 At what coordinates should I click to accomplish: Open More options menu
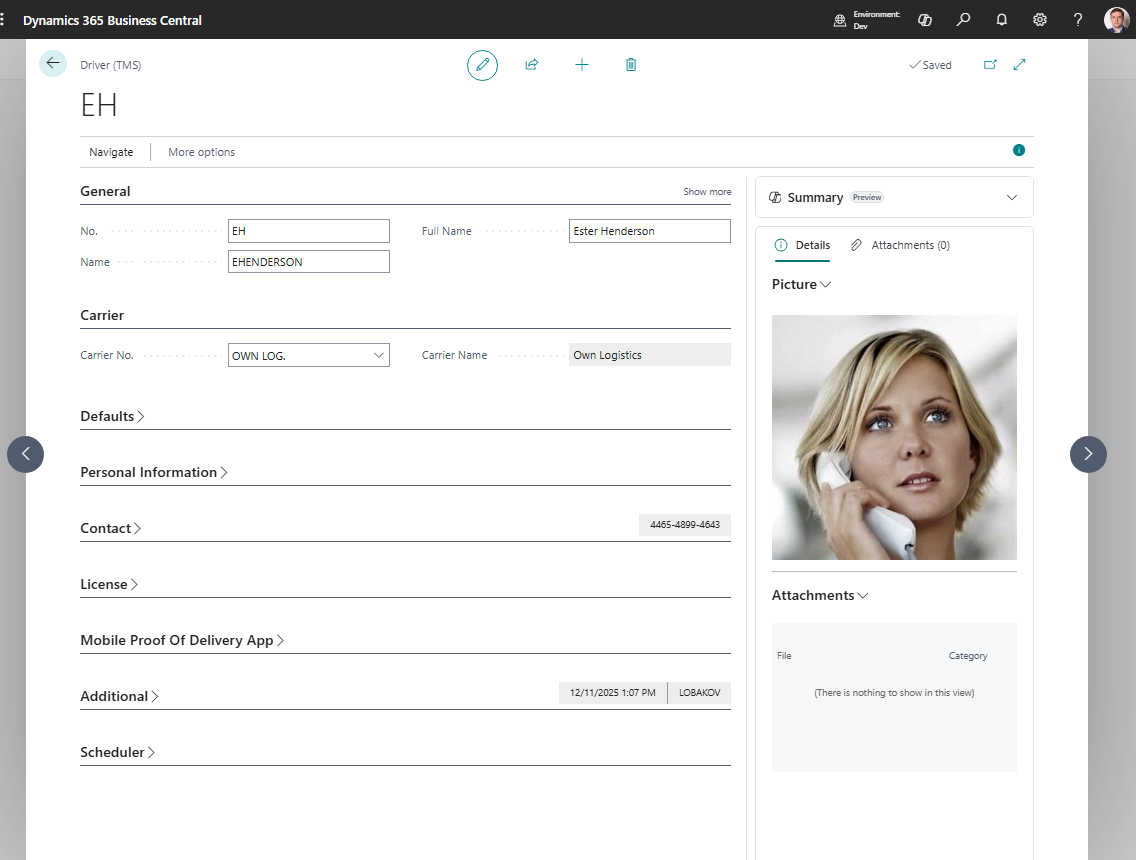pos(201,152)
